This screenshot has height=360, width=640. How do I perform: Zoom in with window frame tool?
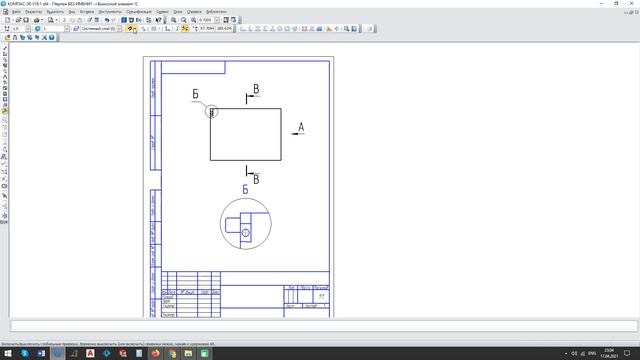pyautogui.click(x=173, y=20)
